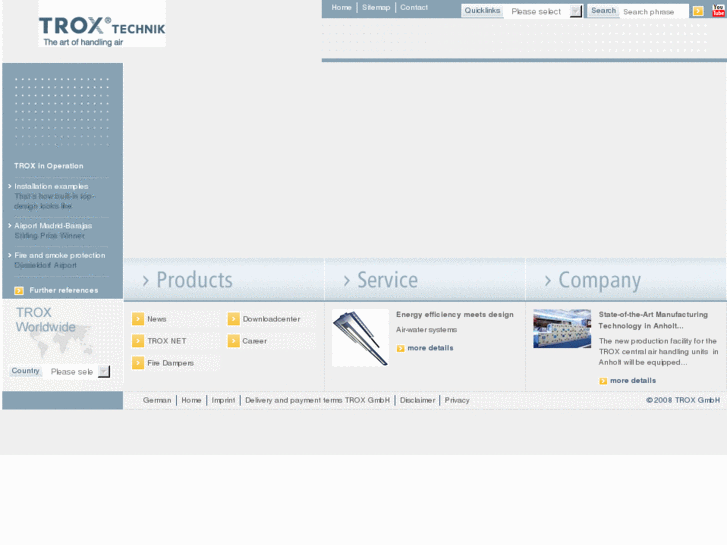The image size is (727, 545).
Task: Click the orange arrow beside Downloadcenter
Action: point(233,319)
